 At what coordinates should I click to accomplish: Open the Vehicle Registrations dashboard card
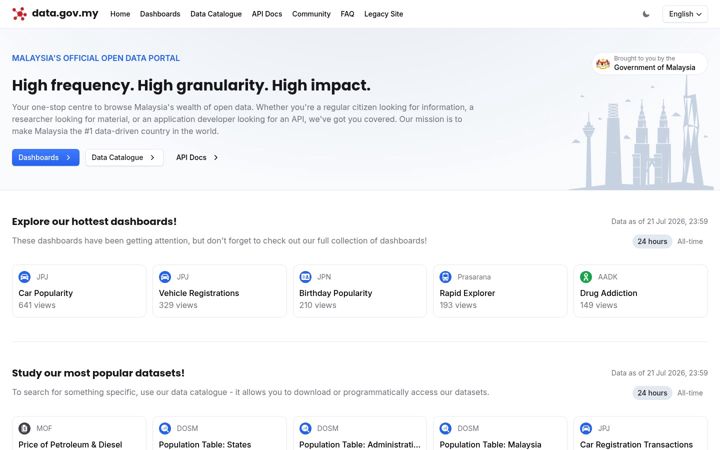coord(219,291)
